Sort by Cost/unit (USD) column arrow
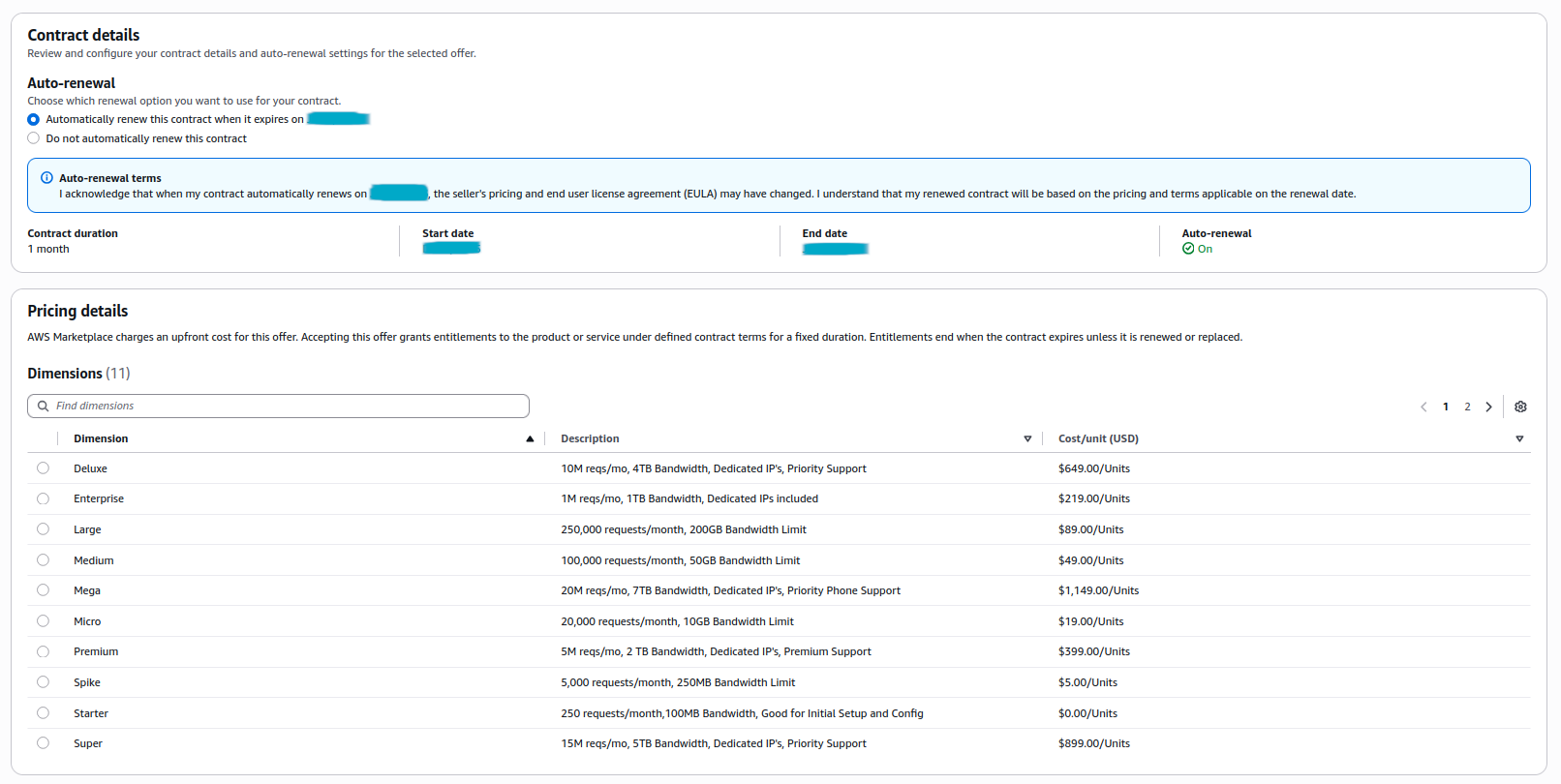 (x=1519, y=439)
